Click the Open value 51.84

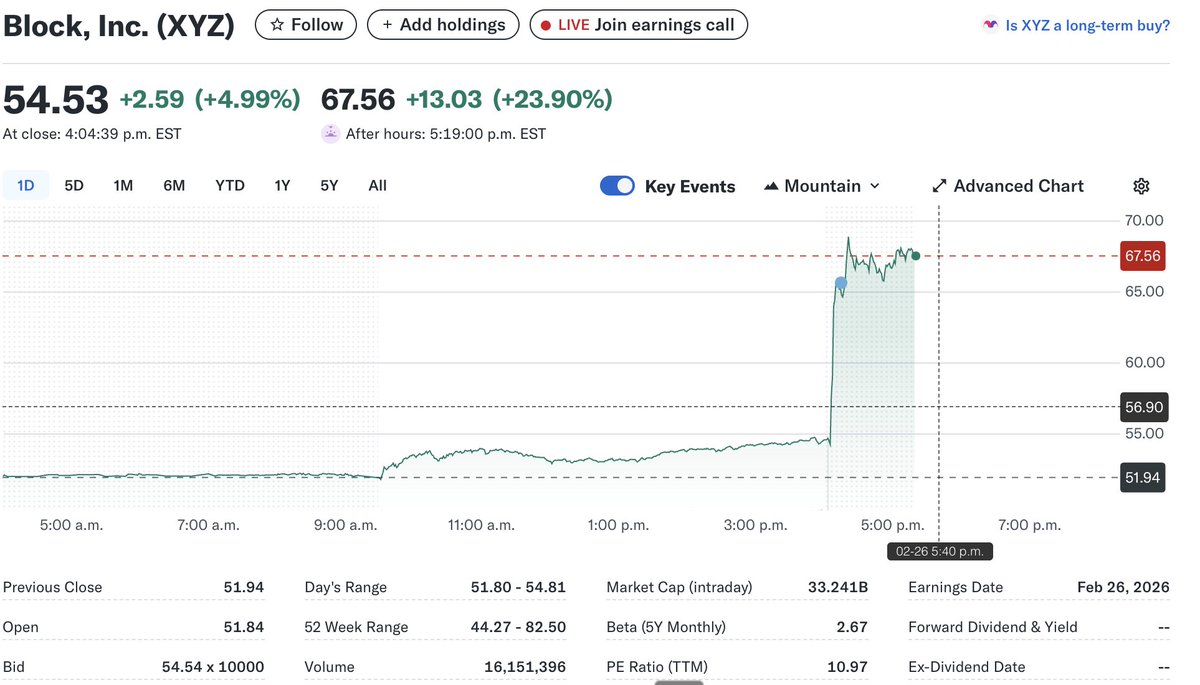pyautogui.click(x=244, y=627)
